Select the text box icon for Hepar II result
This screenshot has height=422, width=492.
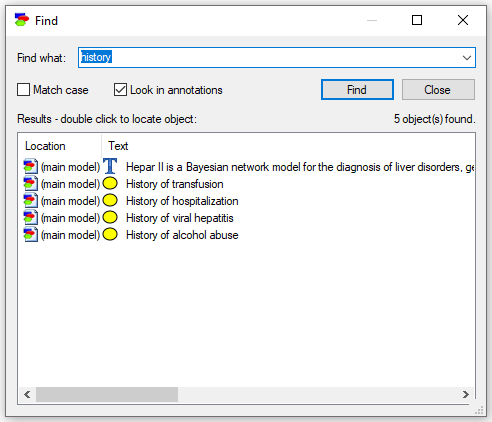pos(110,166)
